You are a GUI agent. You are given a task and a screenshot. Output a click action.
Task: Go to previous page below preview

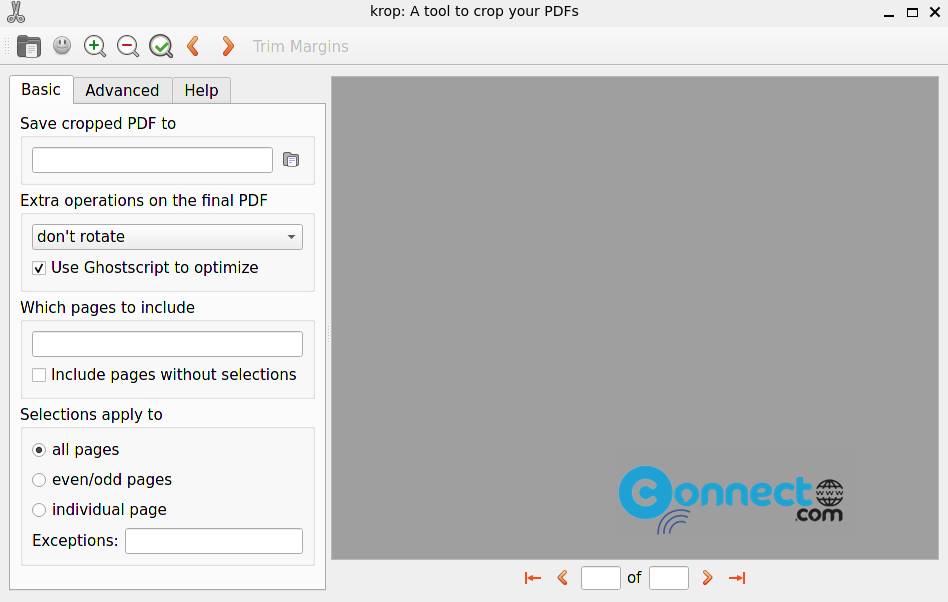(x=562, y=578)
